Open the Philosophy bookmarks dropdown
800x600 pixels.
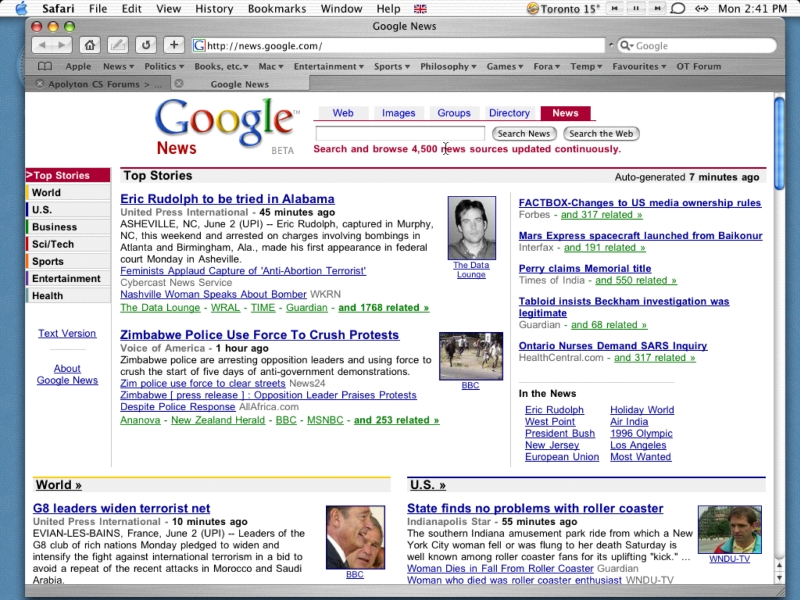(448, 66)
